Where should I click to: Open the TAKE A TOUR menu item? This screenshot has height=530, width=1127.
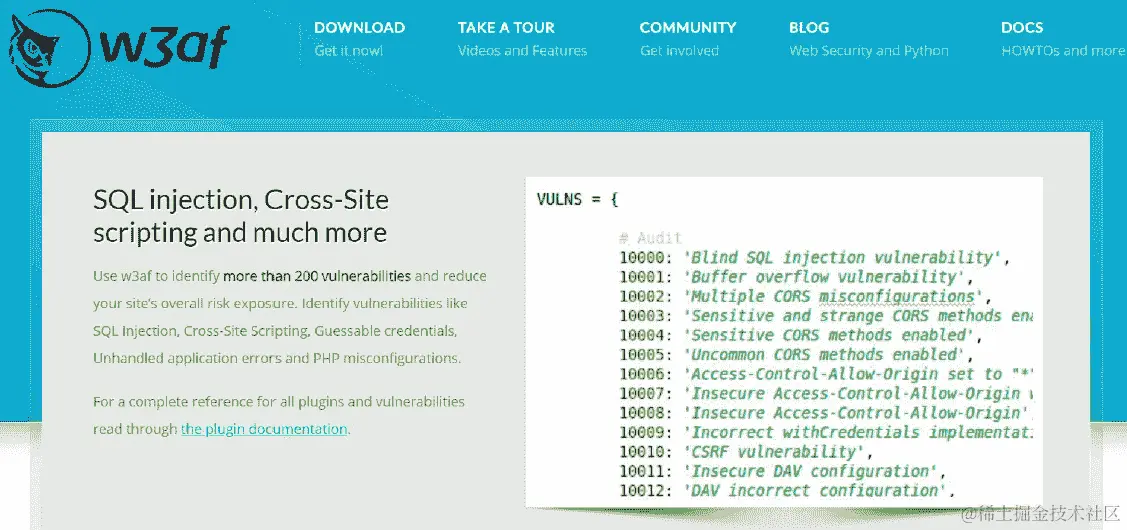coord(506,28)
